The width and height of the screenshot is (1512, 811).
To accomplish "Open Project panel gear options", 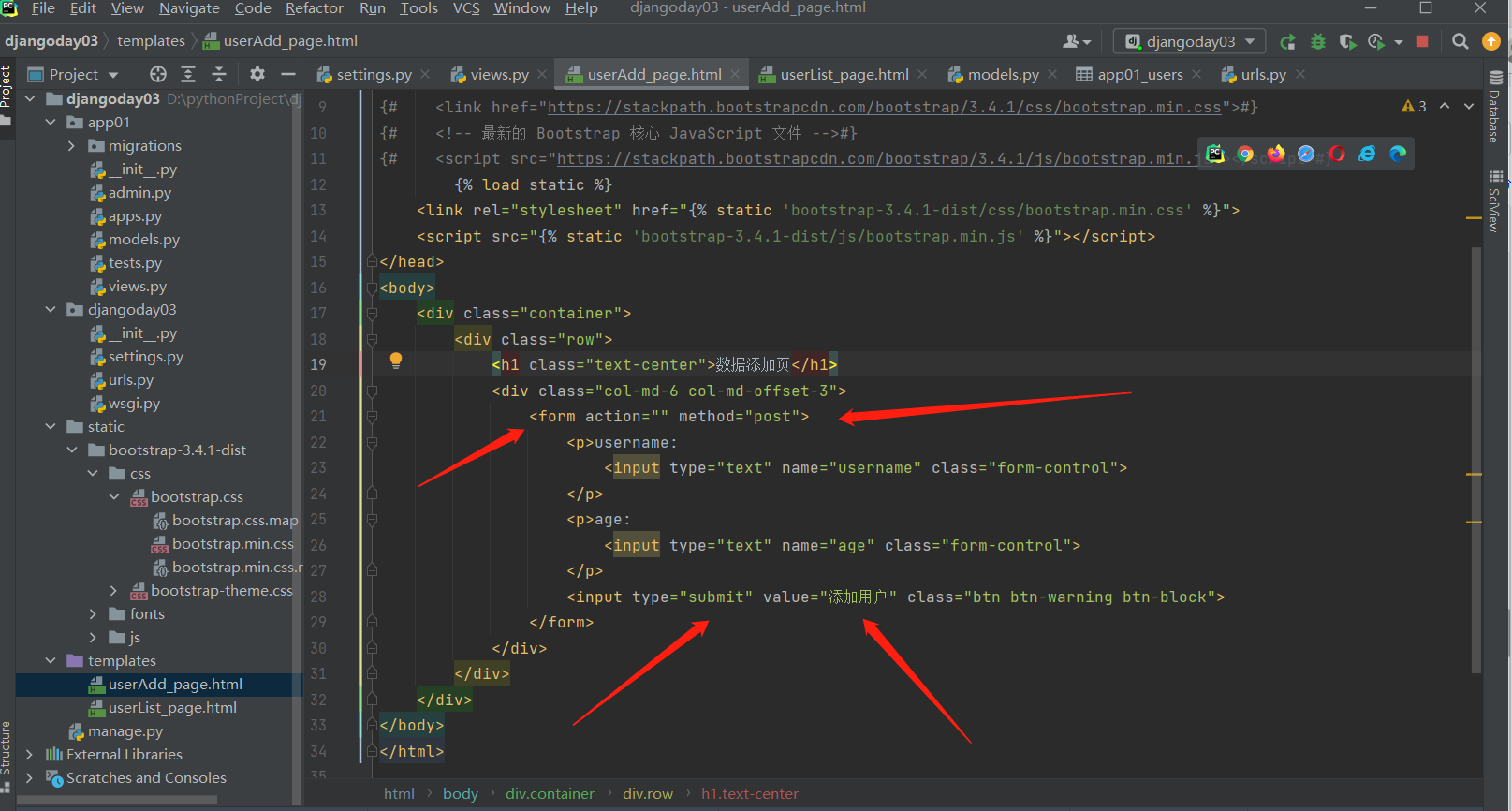I will pyautogui.click(x=257, y=74).
